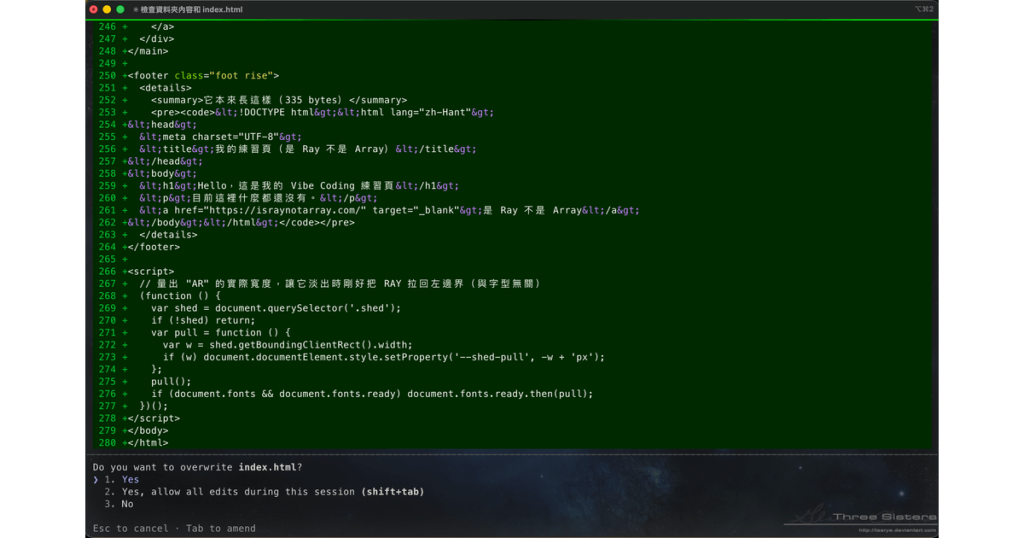Click line 259 Hello Vibe Coding h1 text
Screen dimensions: 1024x538
pos(299,185)
